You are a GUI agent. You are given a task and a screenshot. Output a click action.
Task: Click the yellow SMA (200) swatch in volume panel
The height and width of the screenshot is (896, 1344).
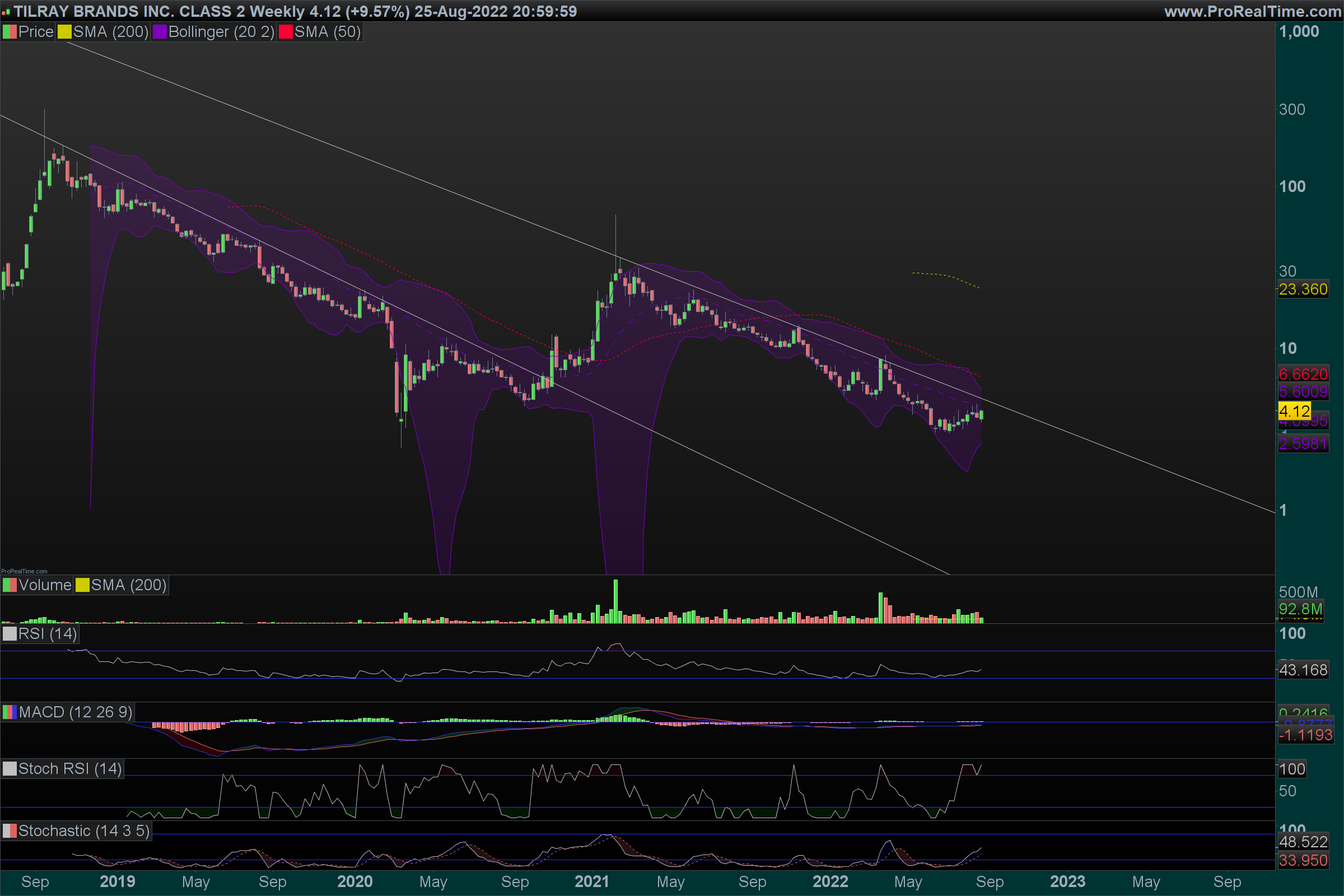click(82, 585)
